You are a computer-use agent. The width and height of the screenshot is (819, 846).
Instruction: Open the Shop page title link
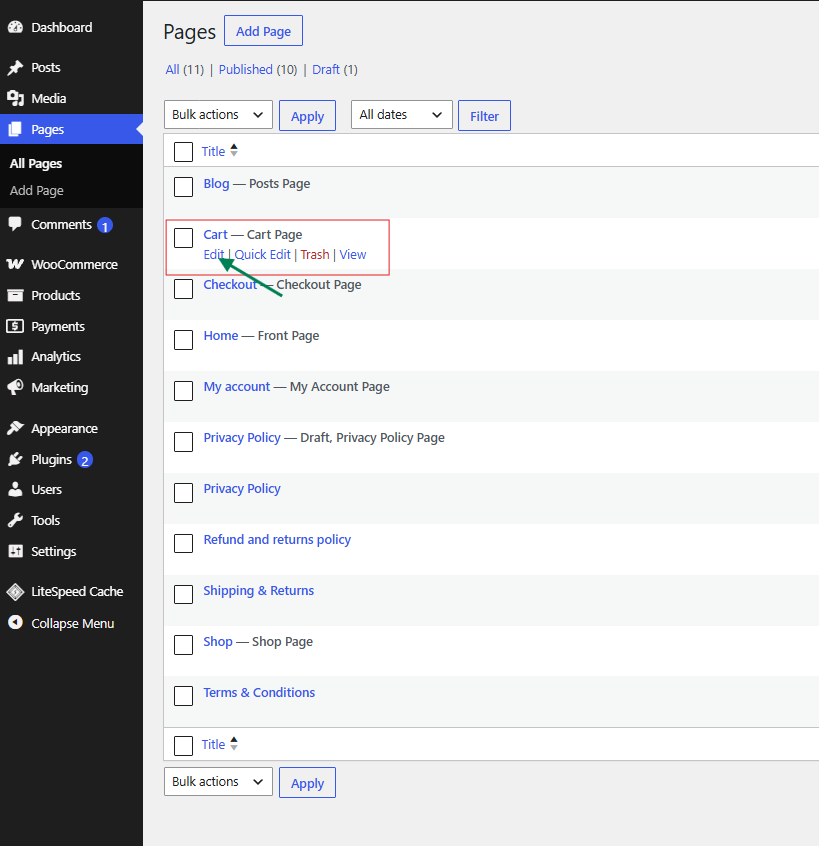[218, 642]
